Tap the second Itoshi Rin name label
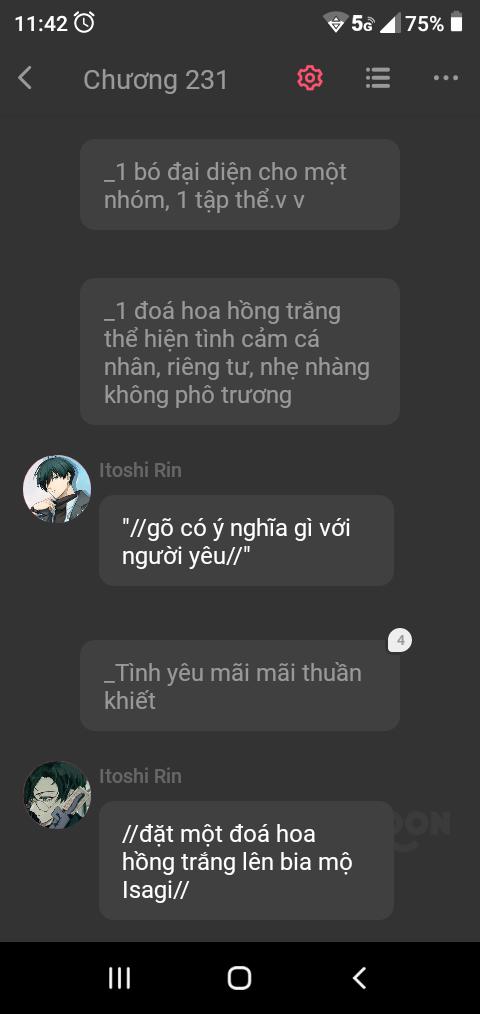The width and height of the screenshot is (480, 1014). (x=140, y=776)
